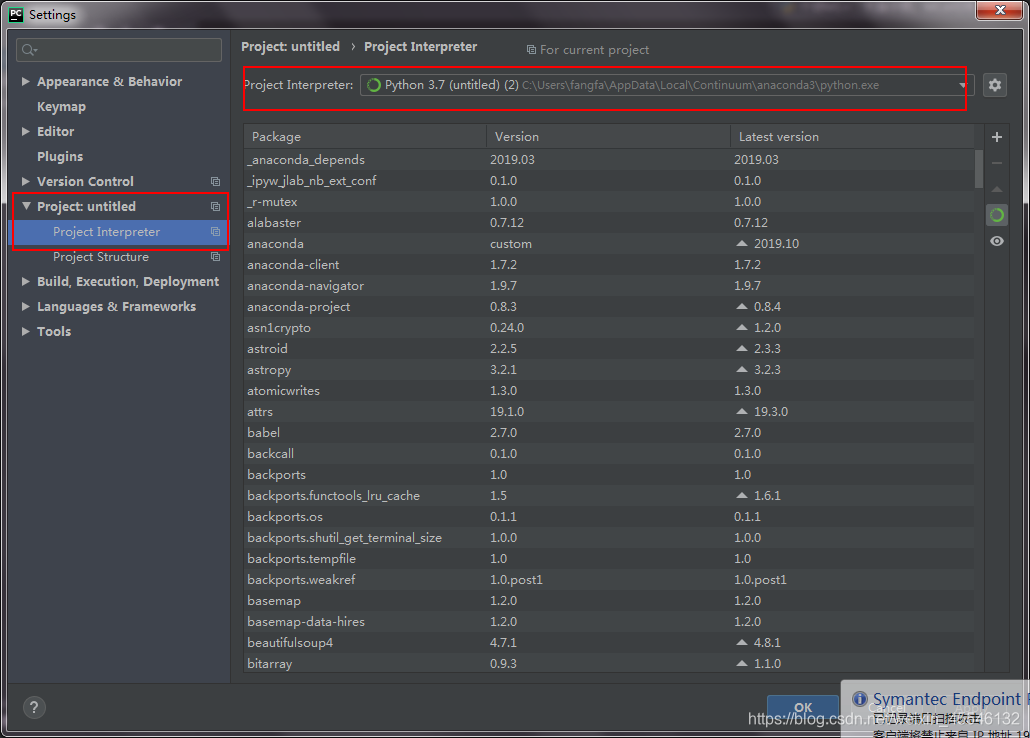
Task: Select Keymap settings page
Action: pos(61,106)
